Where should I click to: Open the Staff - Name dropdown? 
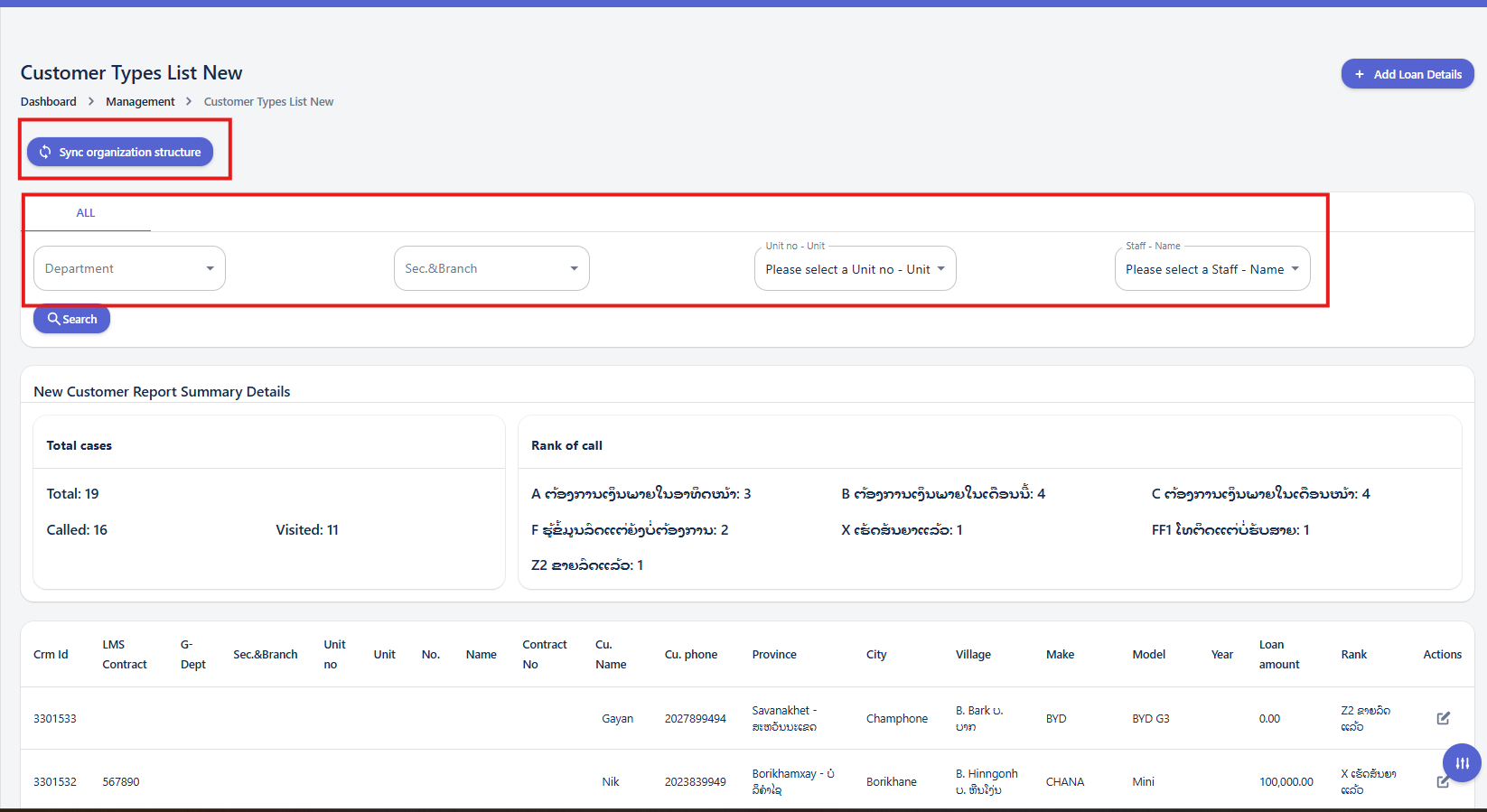[x=1212, y=268]
